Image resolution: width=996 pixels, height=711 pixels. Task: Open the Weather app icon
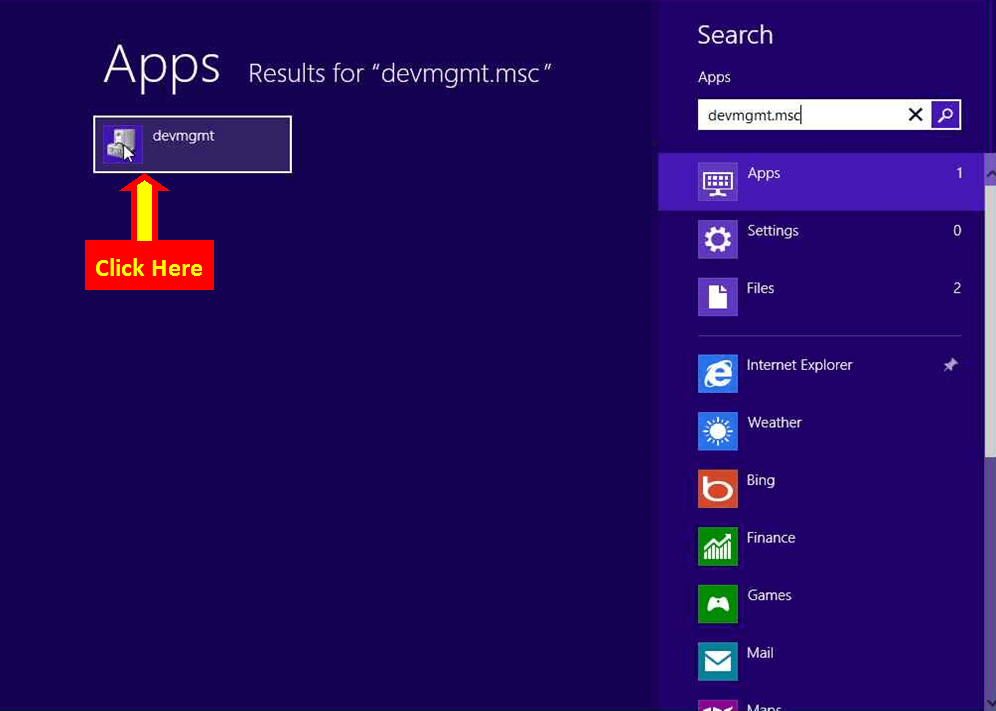[717, 432]
